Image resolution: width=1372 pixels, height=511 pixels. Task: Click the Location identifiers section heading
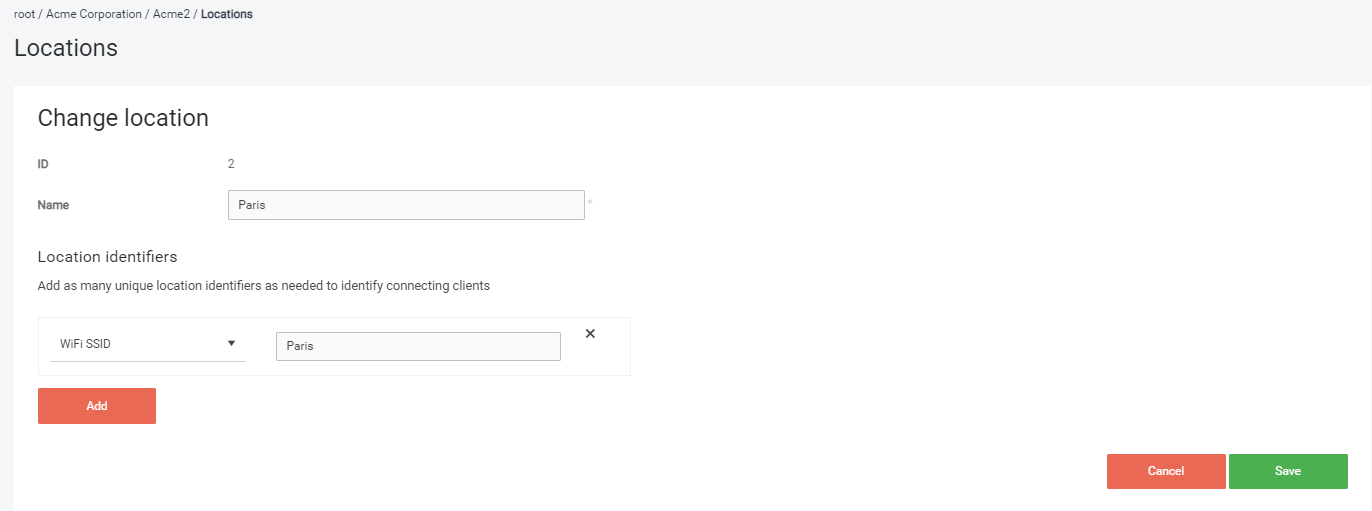(107, 257)
